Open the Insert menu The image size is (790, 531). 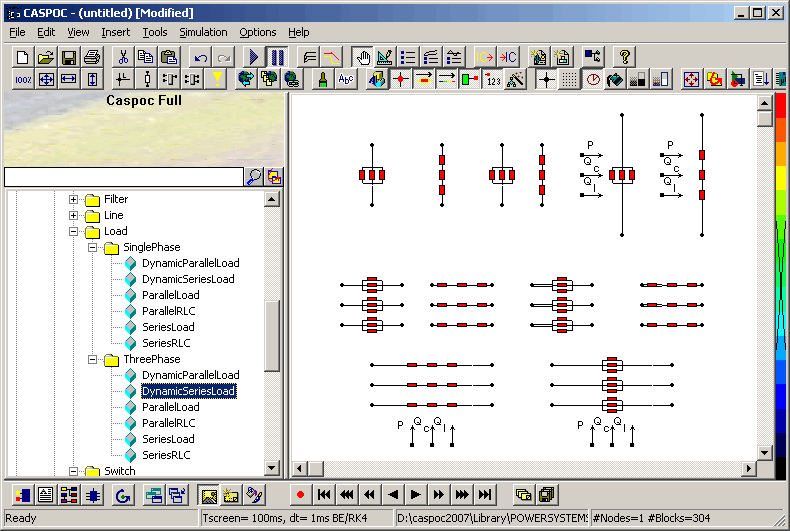click(115, 32)
